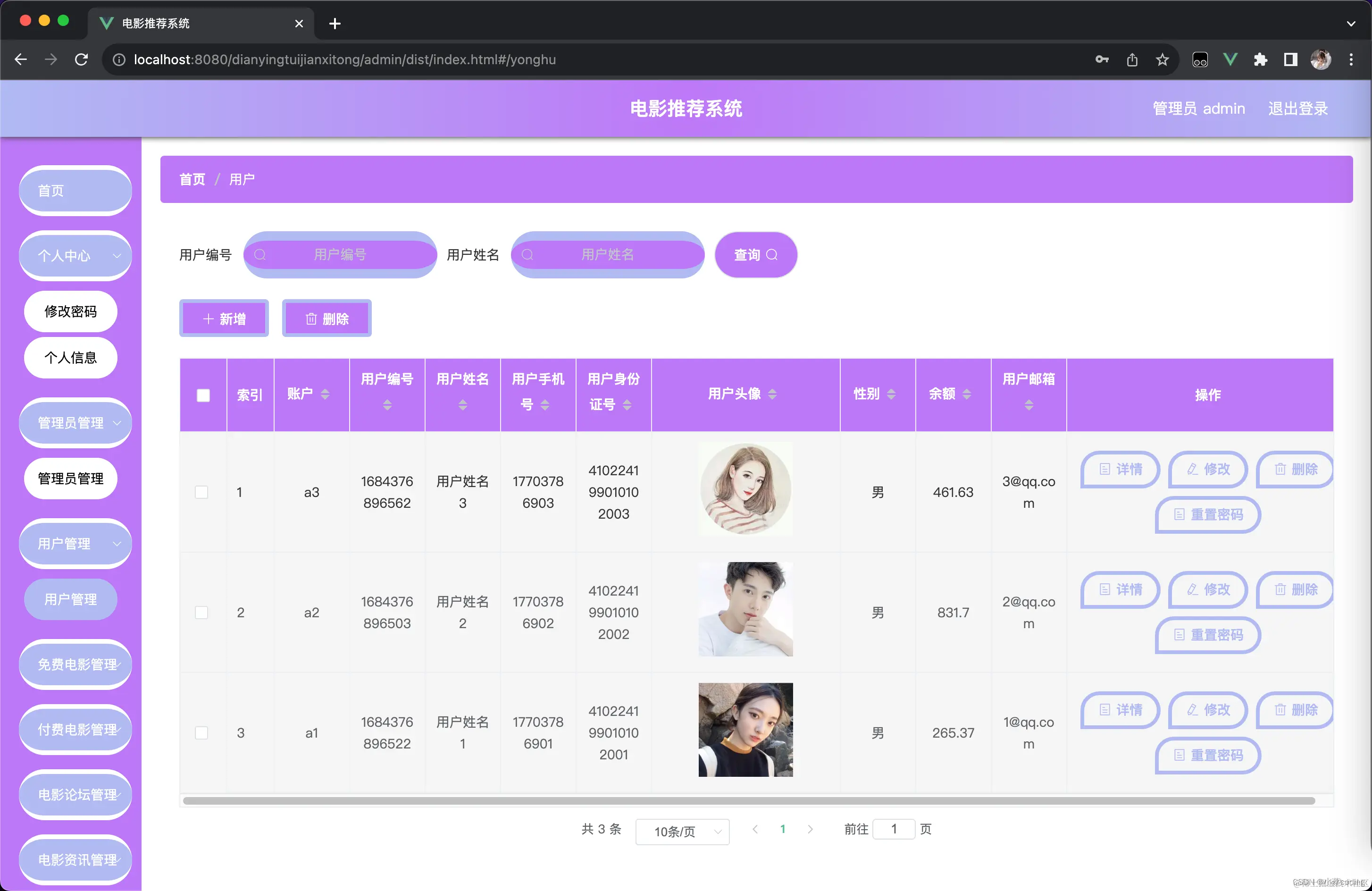Check the row checkbox for a1
The image size is (1372, 891).
coord(201,733)
